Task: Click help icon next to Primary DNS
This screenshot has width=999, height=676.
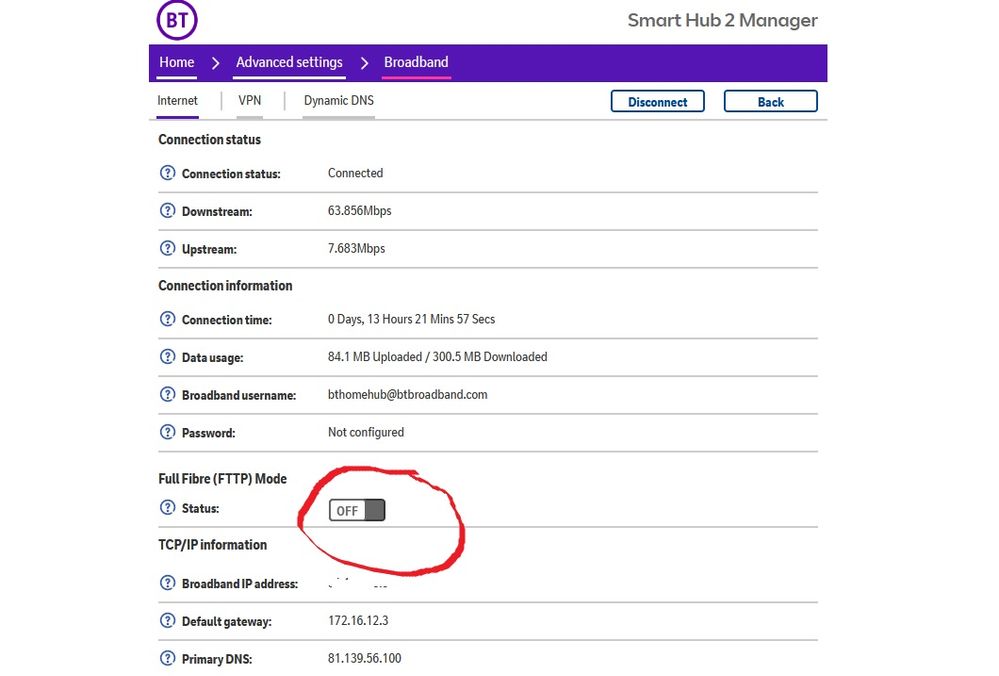Action: [x=168, y=659]
